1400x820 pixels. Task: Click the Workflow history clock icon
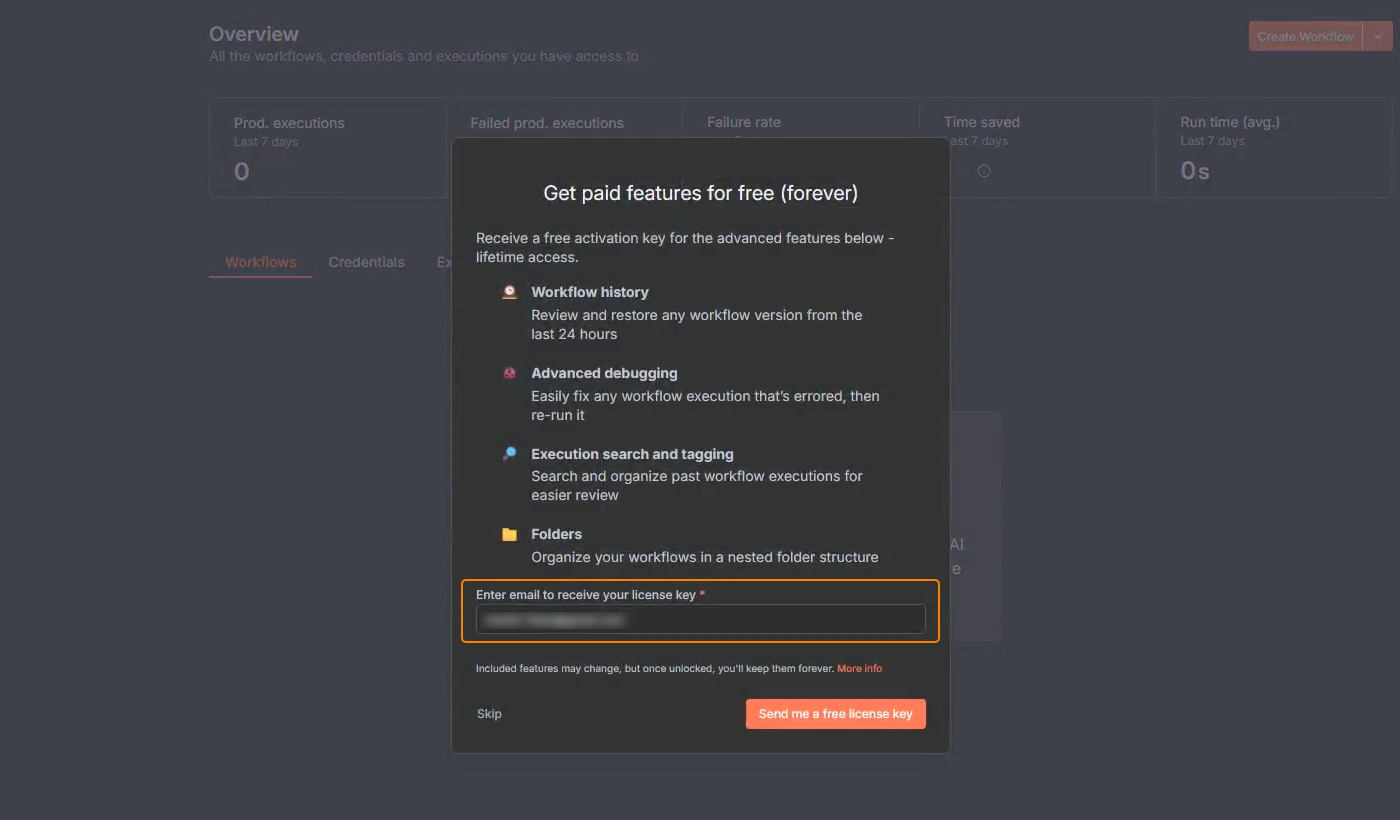point(509,292)
